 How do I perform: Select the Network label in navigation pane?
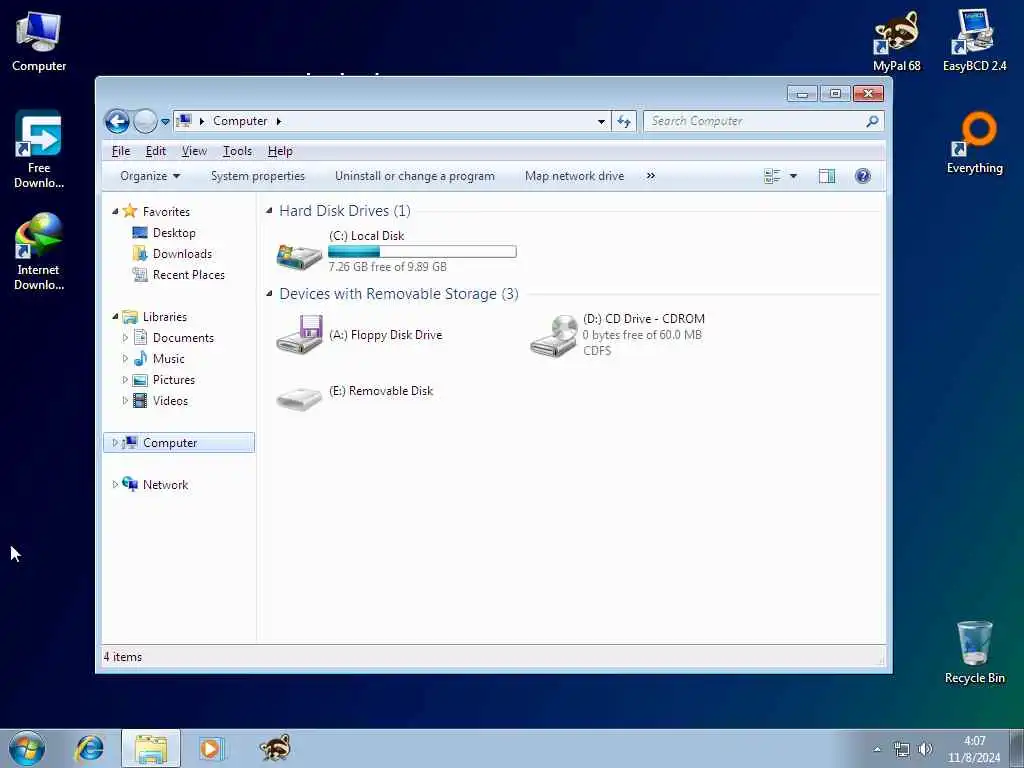click(165, 485)
